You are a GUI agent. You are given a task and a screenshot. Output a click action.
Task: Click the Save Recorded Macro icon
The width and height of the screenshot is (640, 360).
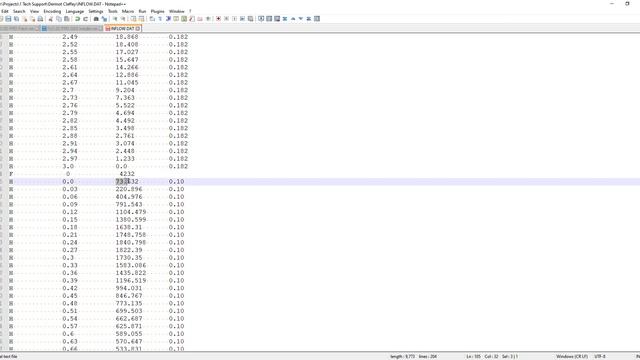coord(251,19)
